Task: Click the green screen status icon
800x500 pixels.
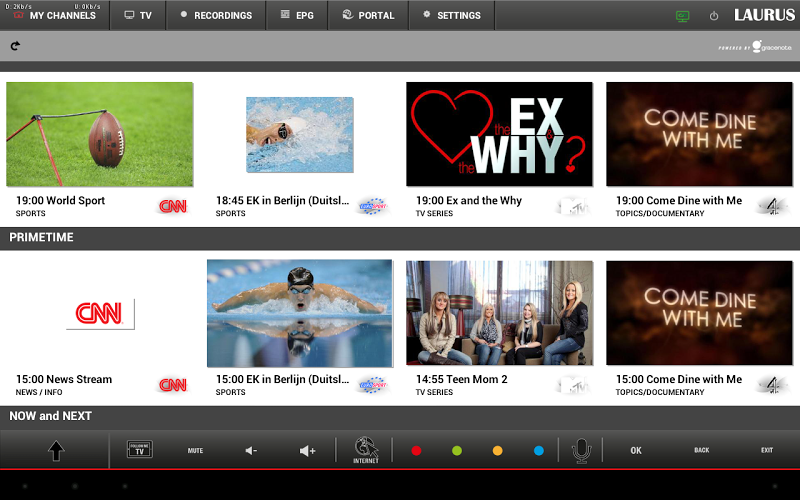Action: point(682,16)
